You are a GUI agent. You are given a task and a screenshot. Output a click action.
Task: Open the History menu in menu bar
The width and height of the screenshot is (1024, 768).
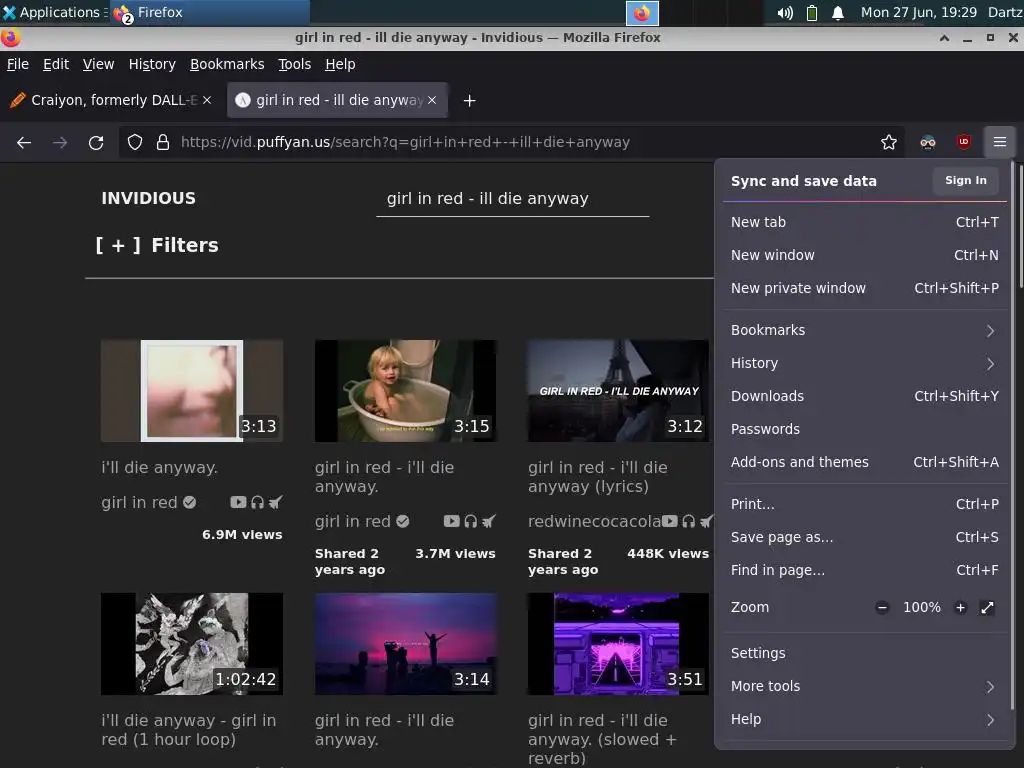point(152,64)
